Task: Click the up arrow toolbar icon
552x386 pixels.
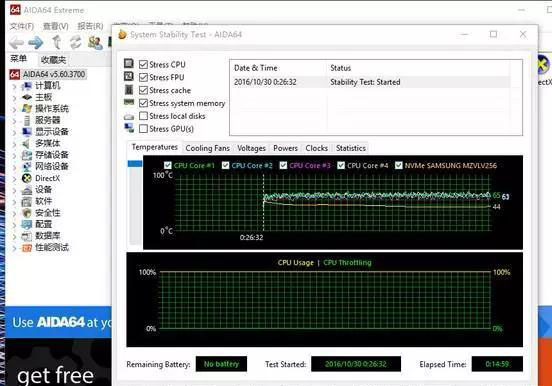Action: click(56, 43)
